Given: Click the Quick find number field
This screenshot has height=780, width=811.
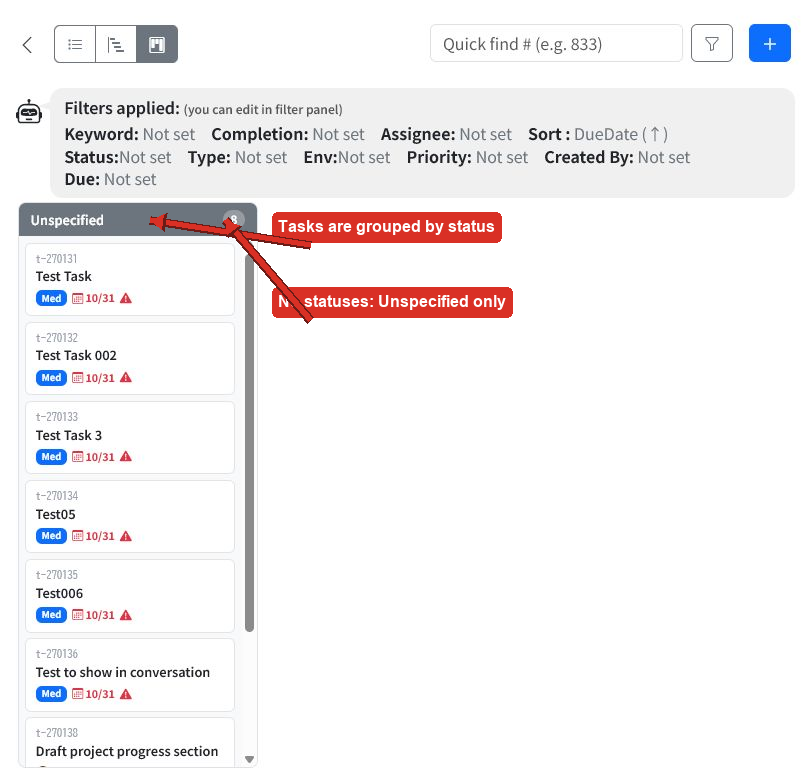Looking at the screenshot, I should (556, 43).
